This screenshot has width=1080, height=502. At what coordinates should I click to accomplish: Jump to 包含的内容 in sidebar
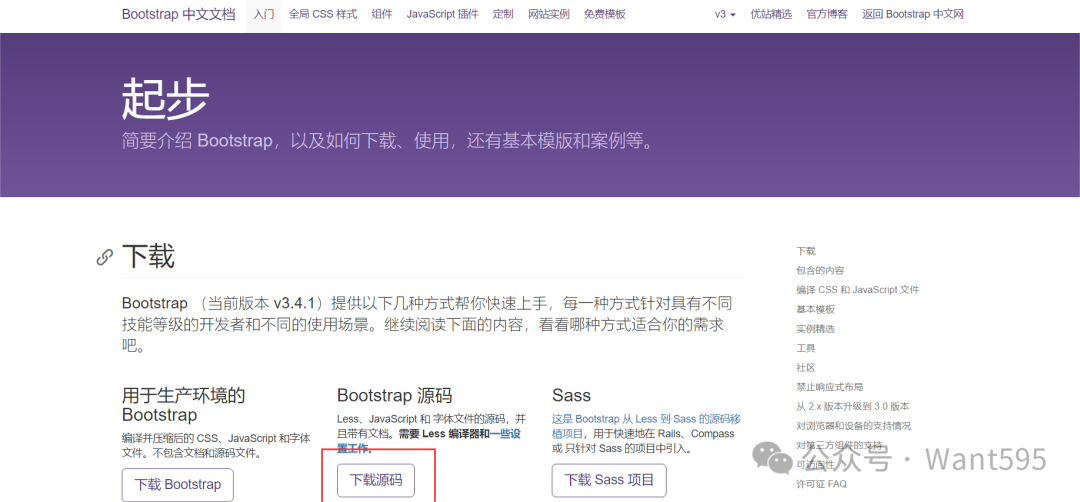click(x=820, y=271)
